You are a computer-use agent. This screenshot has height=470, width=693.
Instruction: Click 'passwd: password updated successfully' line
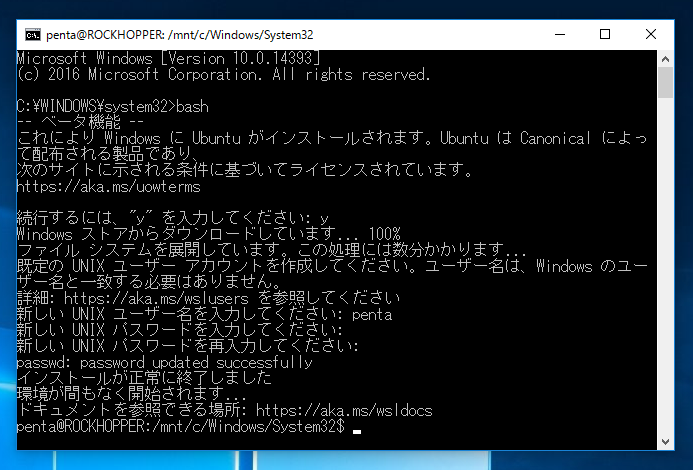pyautogui.click(x=164, y=363)
